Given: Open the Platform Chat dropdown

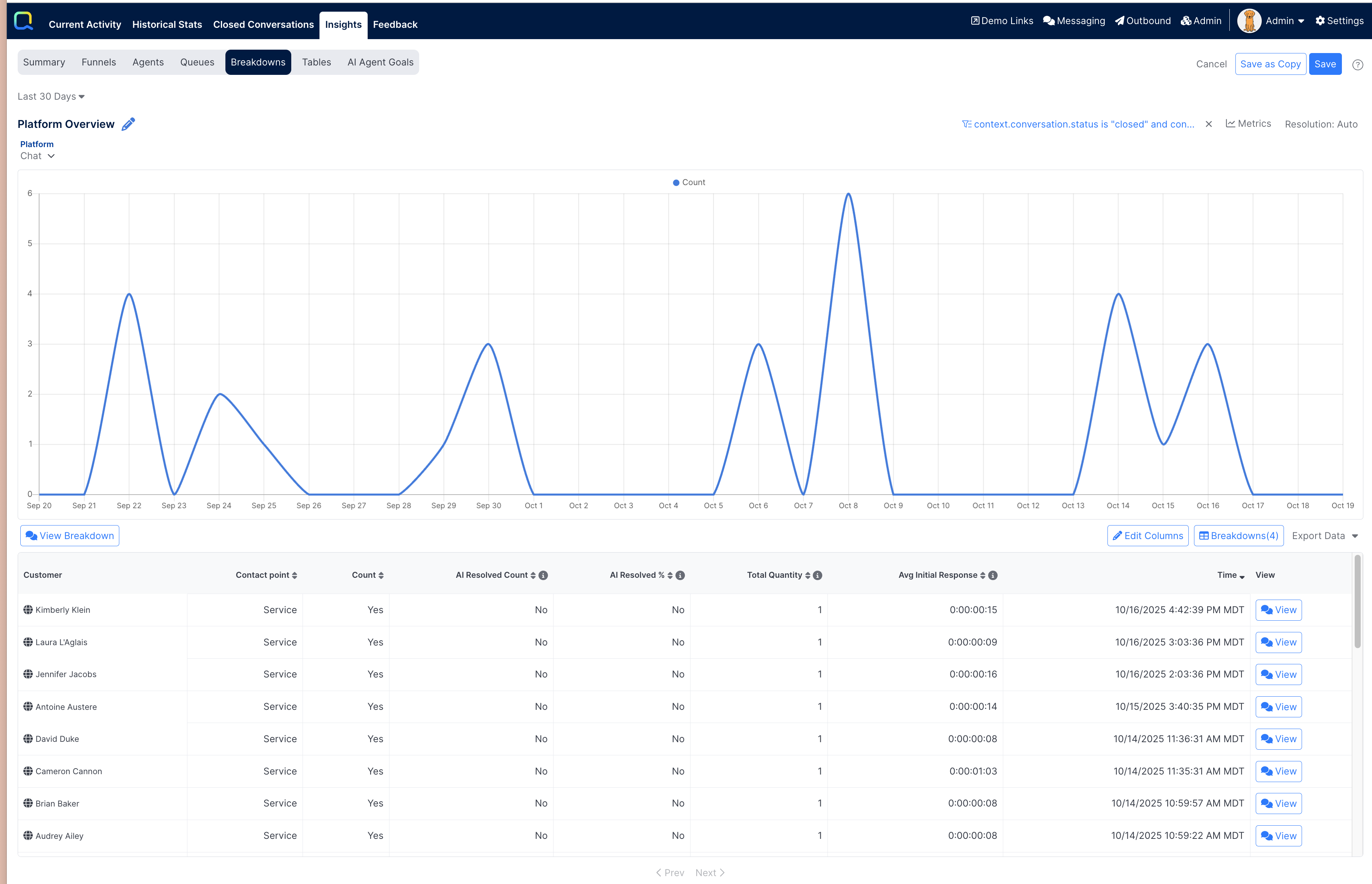Looking at the screenshot, I should 37,156.
